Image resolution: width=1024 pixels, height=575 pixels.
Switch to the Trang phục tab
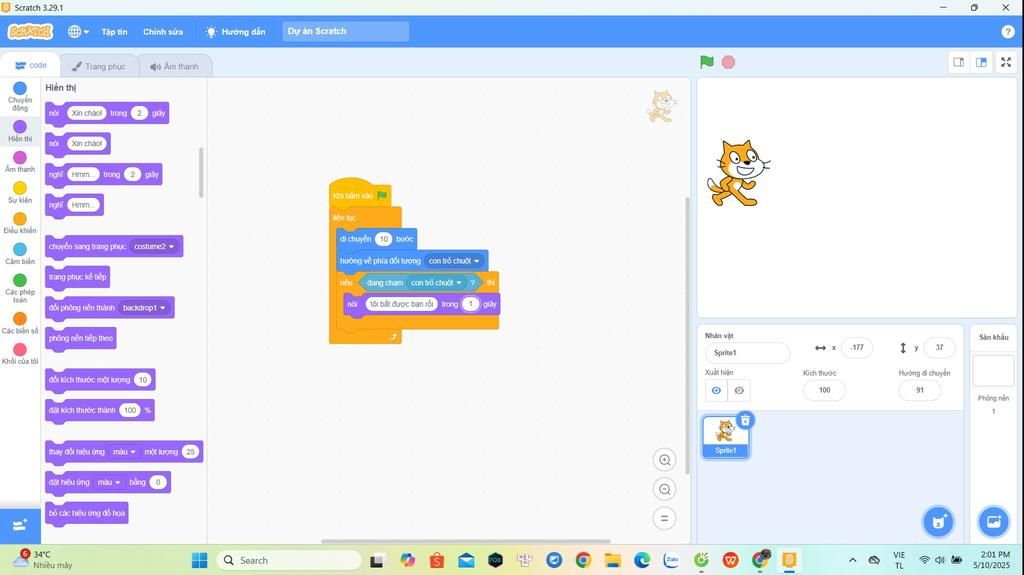pos(99,66)
